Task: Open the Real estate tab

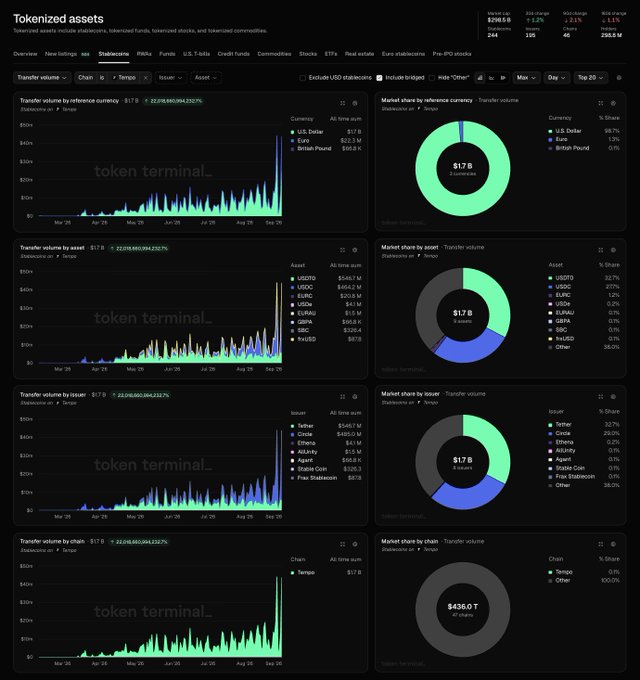Action: 359,54
